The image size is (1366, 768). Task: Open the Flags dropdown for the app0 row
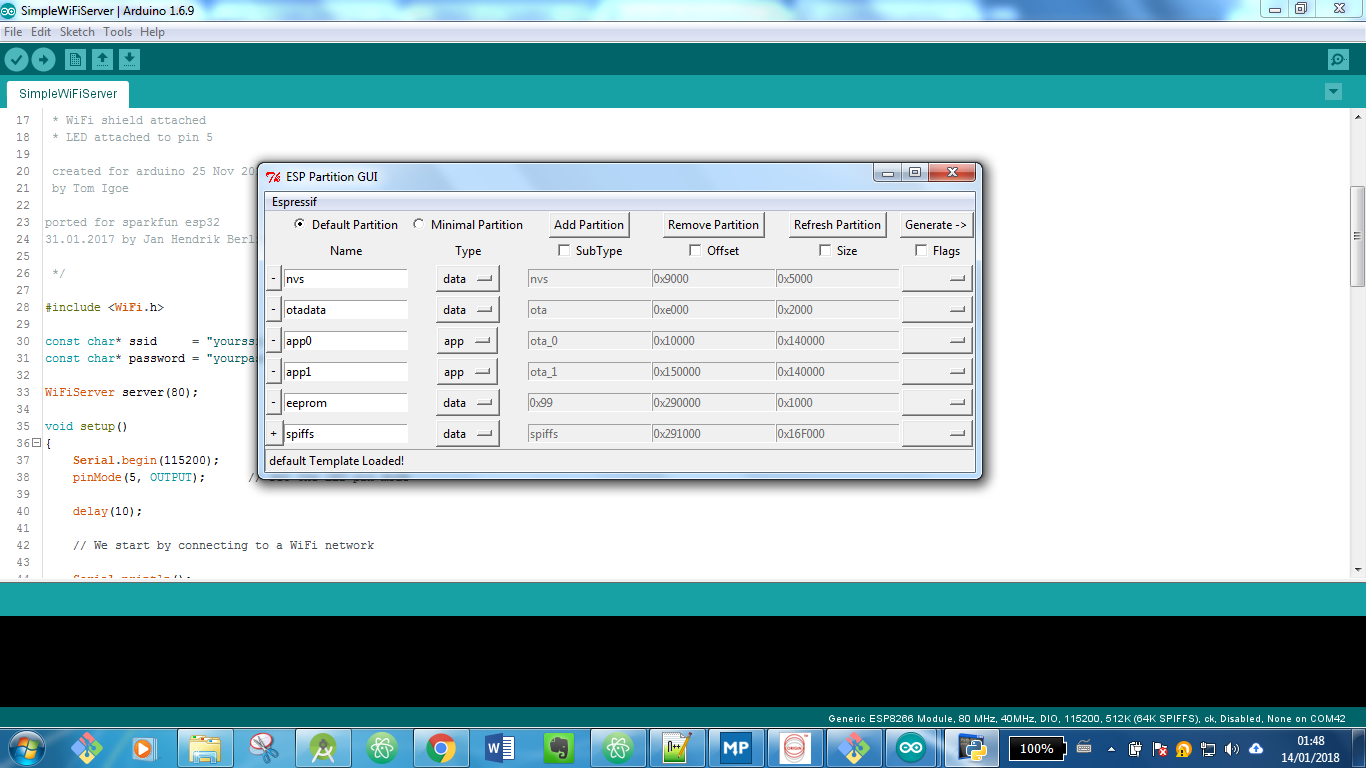coord(937,341)
